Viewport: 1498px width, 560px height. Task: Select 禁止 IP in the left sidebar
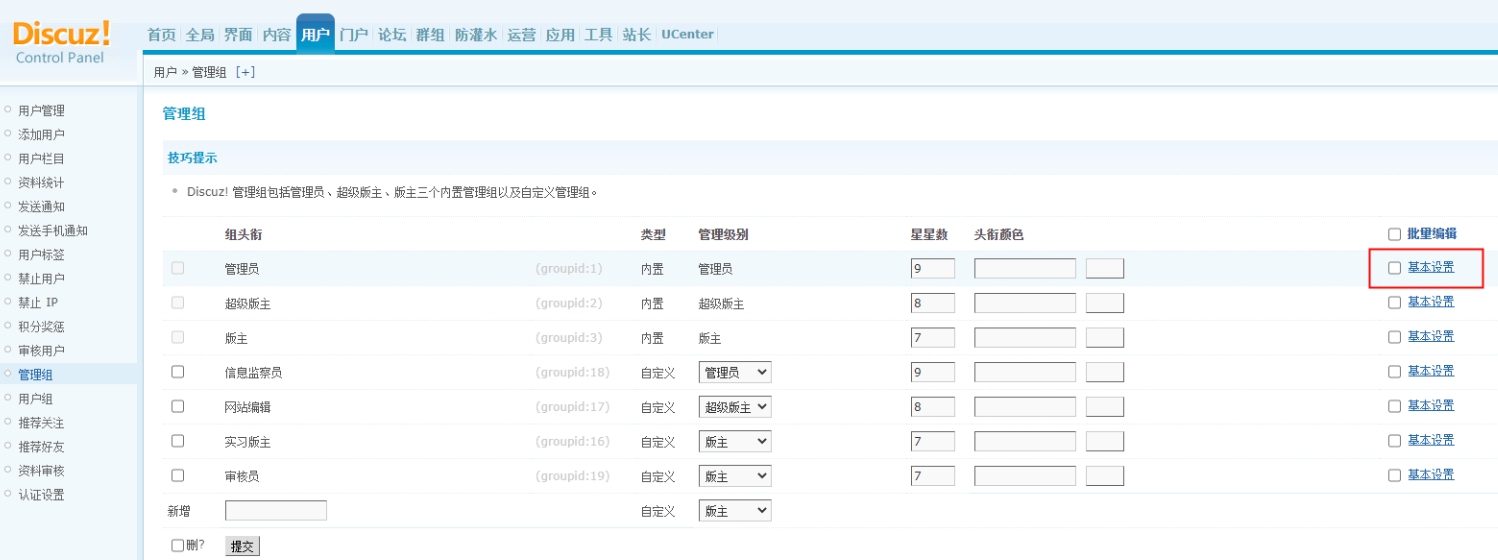pos(38,303)
